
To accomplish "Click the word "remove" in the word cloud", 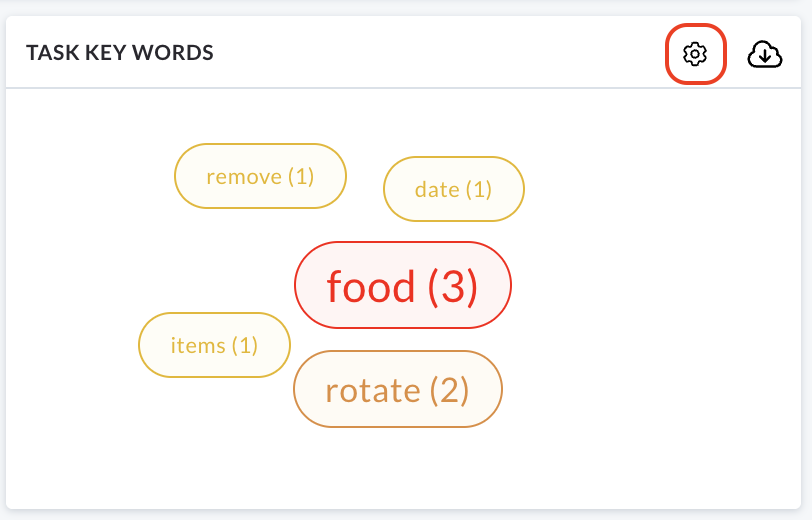I will [244, 177].
